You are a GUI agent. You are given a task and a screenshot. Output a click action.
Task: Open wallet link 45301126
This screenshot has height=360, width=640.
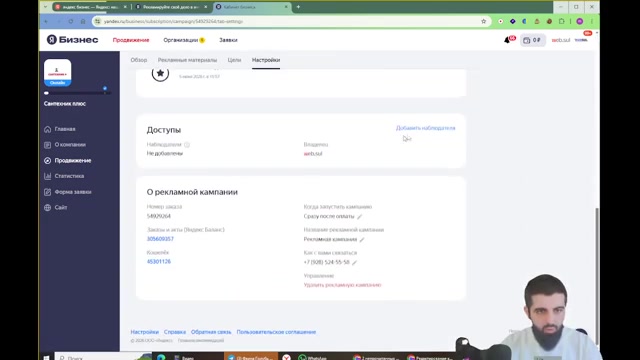click(159, 262)
